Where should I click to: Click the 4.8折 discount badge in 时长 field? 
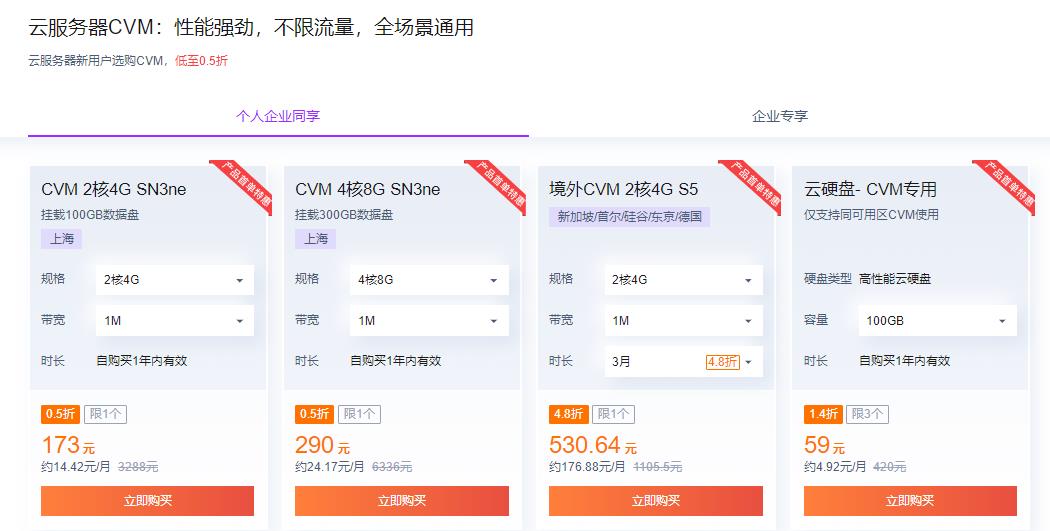point(723,362)
